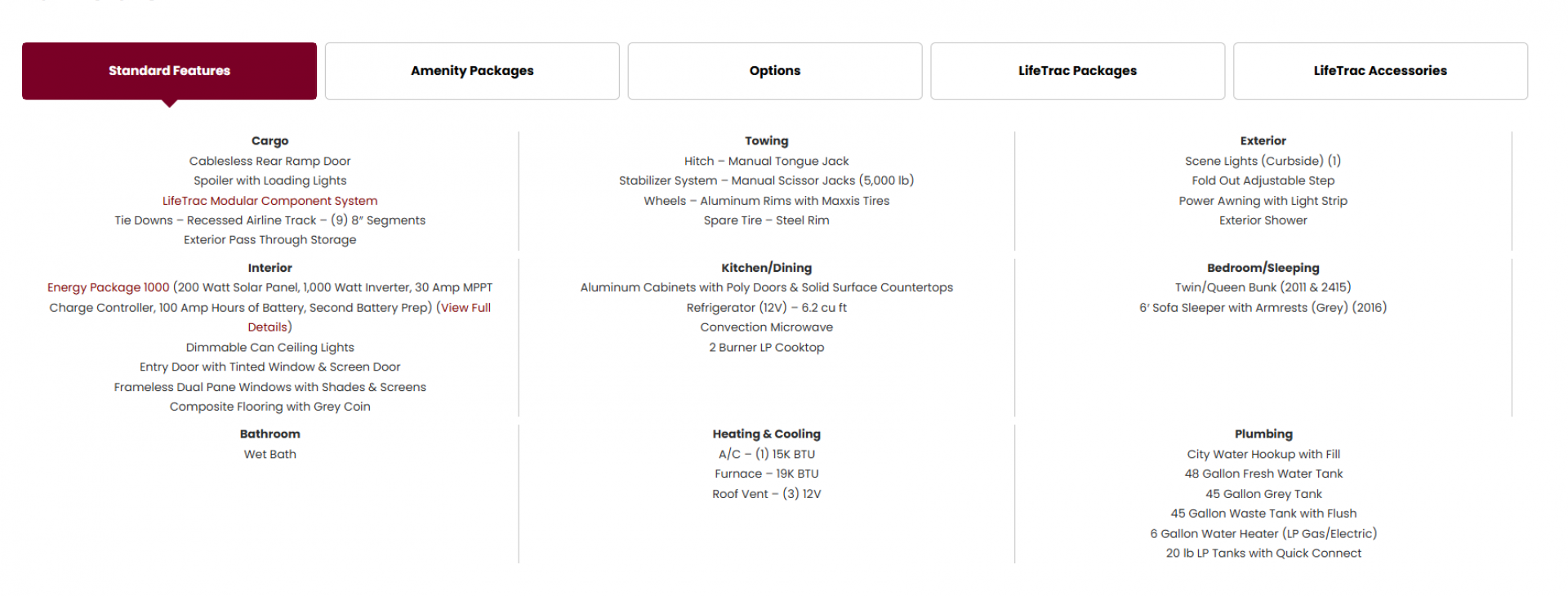The height and width of the screenshot is (596, 1568).
Task: Open the Amenity Packages tab
Action: [x=472, y=71]
